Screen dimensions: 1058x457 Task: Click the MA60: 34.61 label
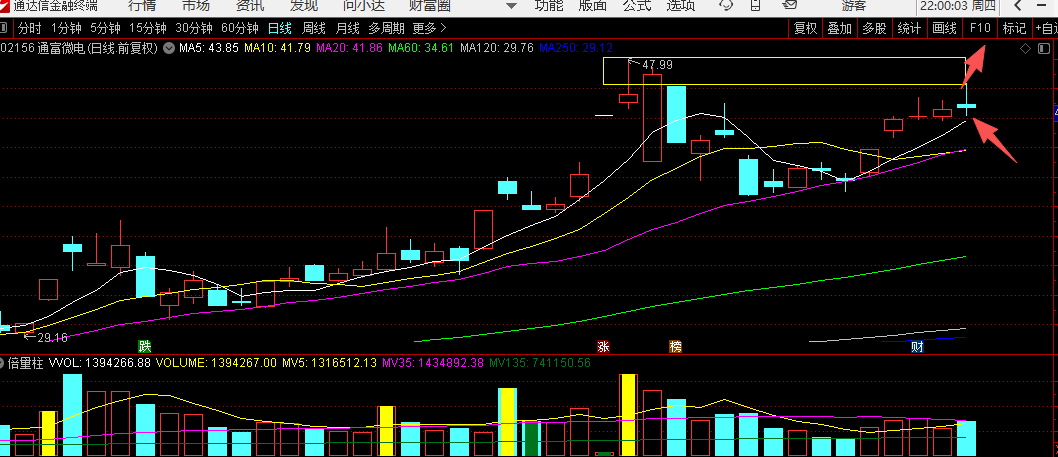tap(421, 49)
